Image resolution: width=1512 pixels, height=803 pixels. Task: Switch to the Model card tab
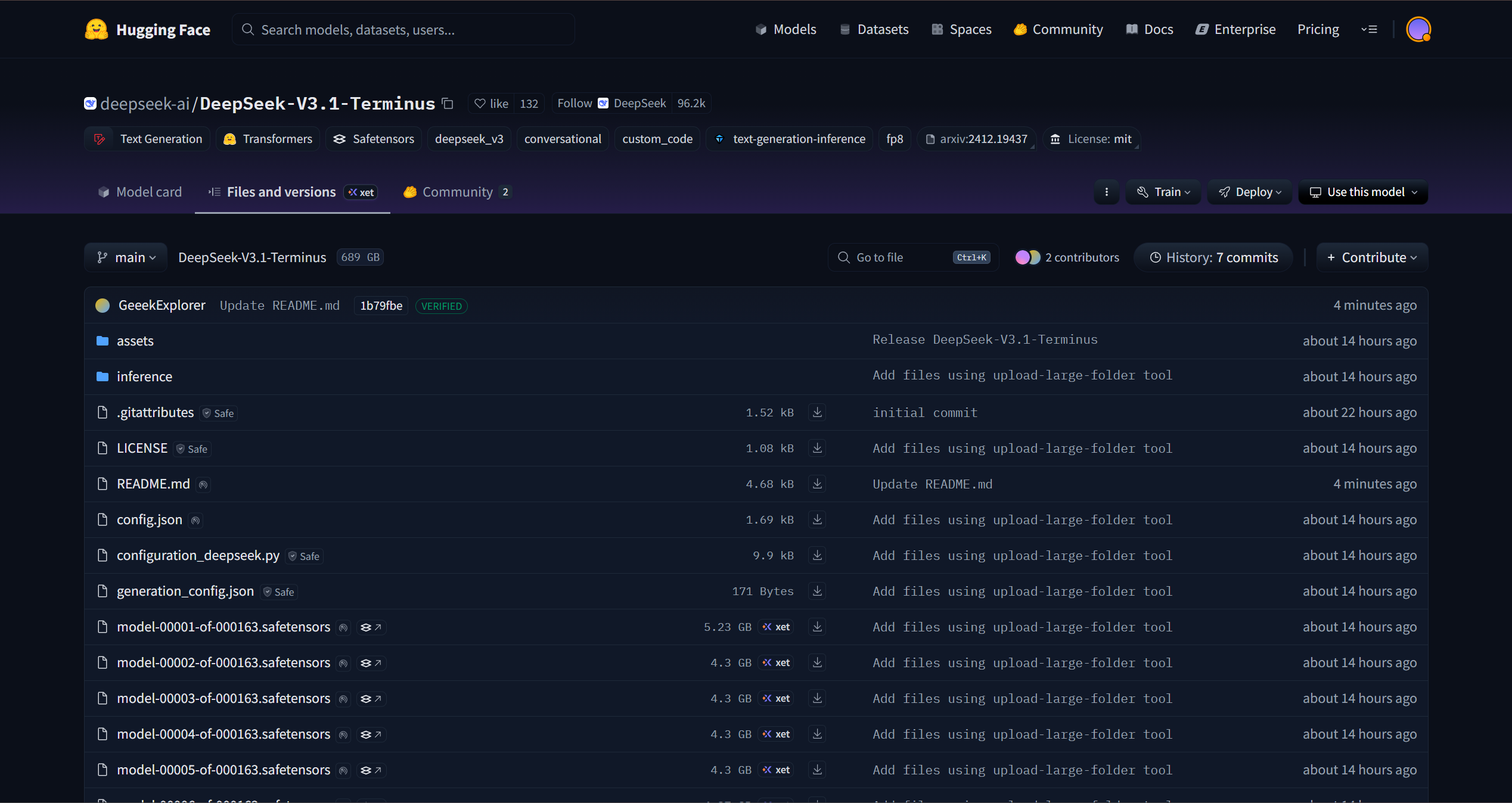(140, 192)
